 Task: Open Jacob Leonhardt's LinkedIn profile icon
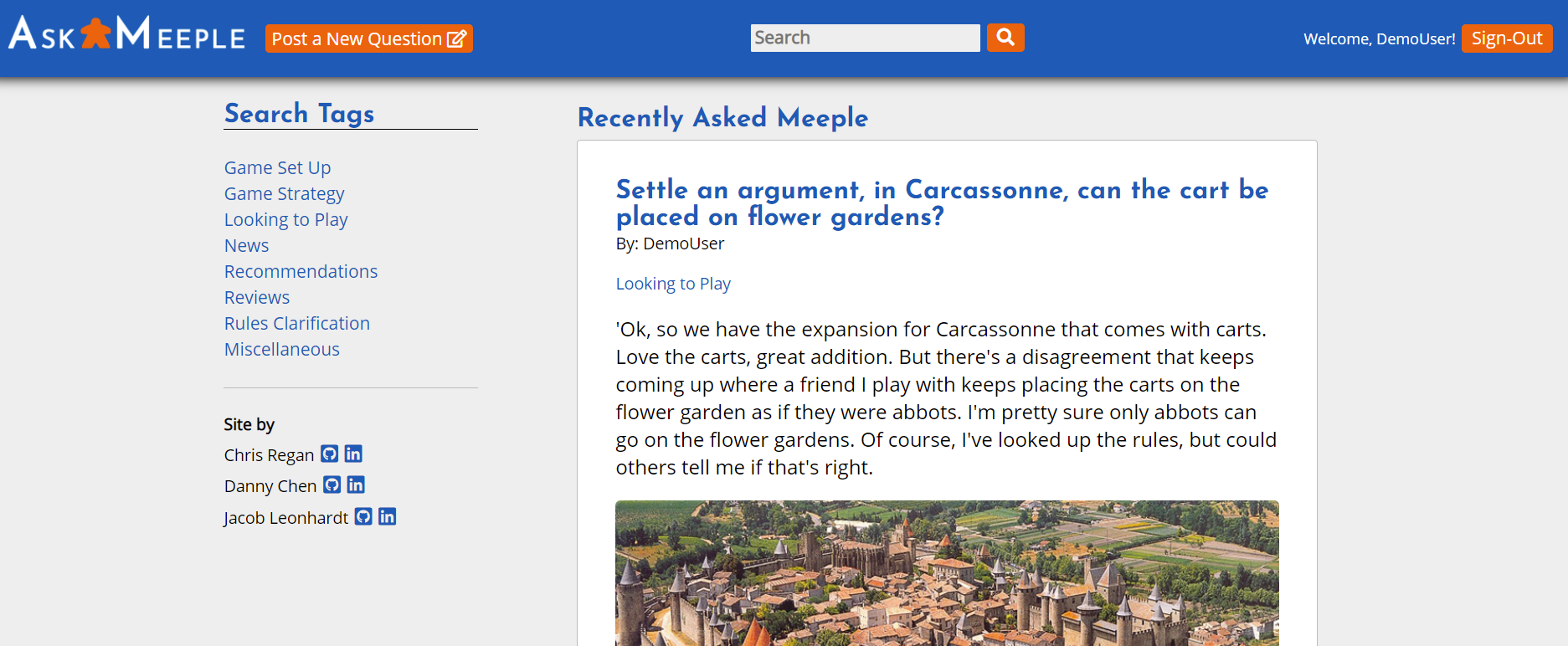point(387,517)
